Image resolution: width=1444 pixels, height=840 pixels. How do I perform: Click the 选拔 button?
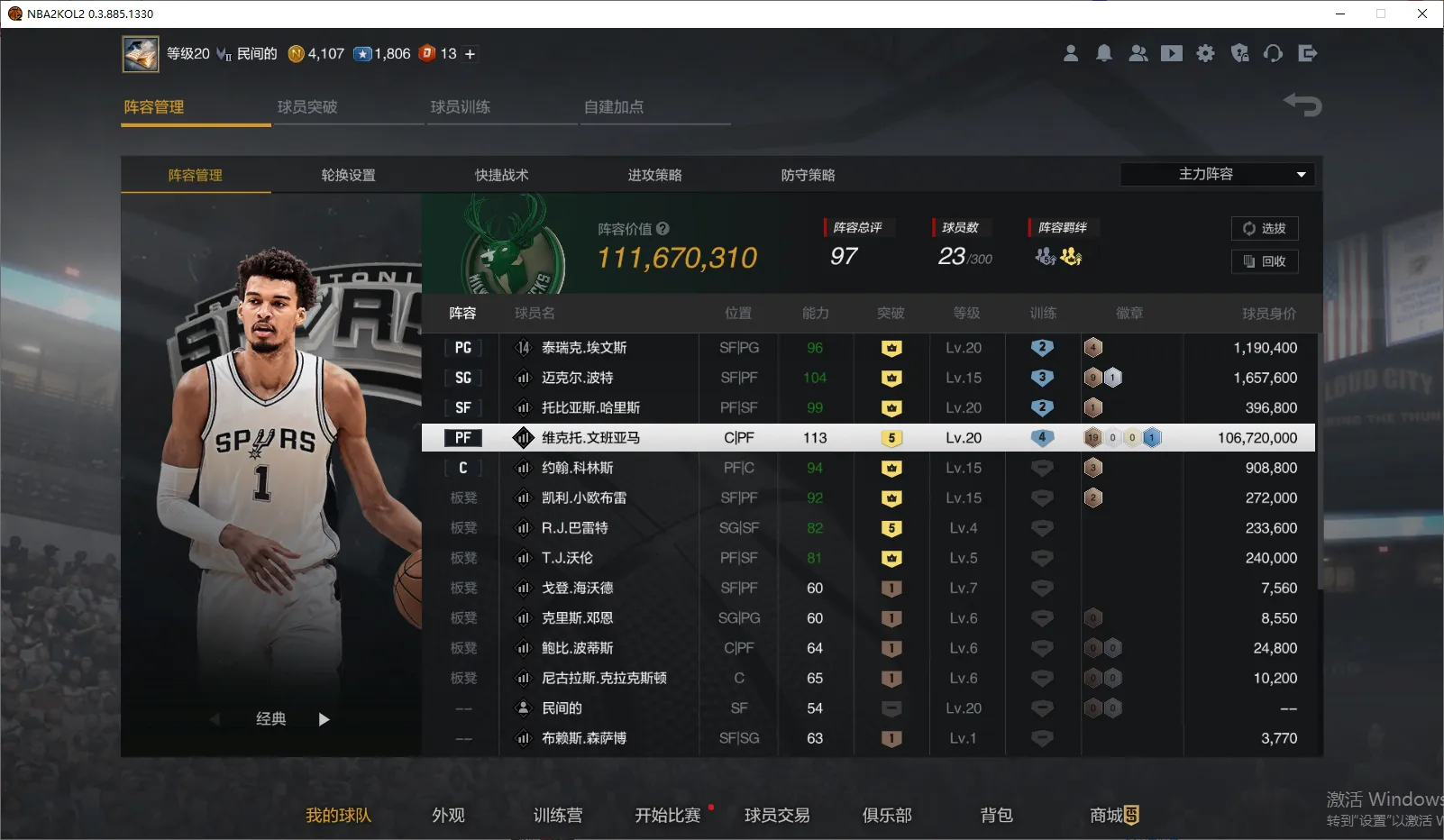click(x=1265, y=228)
